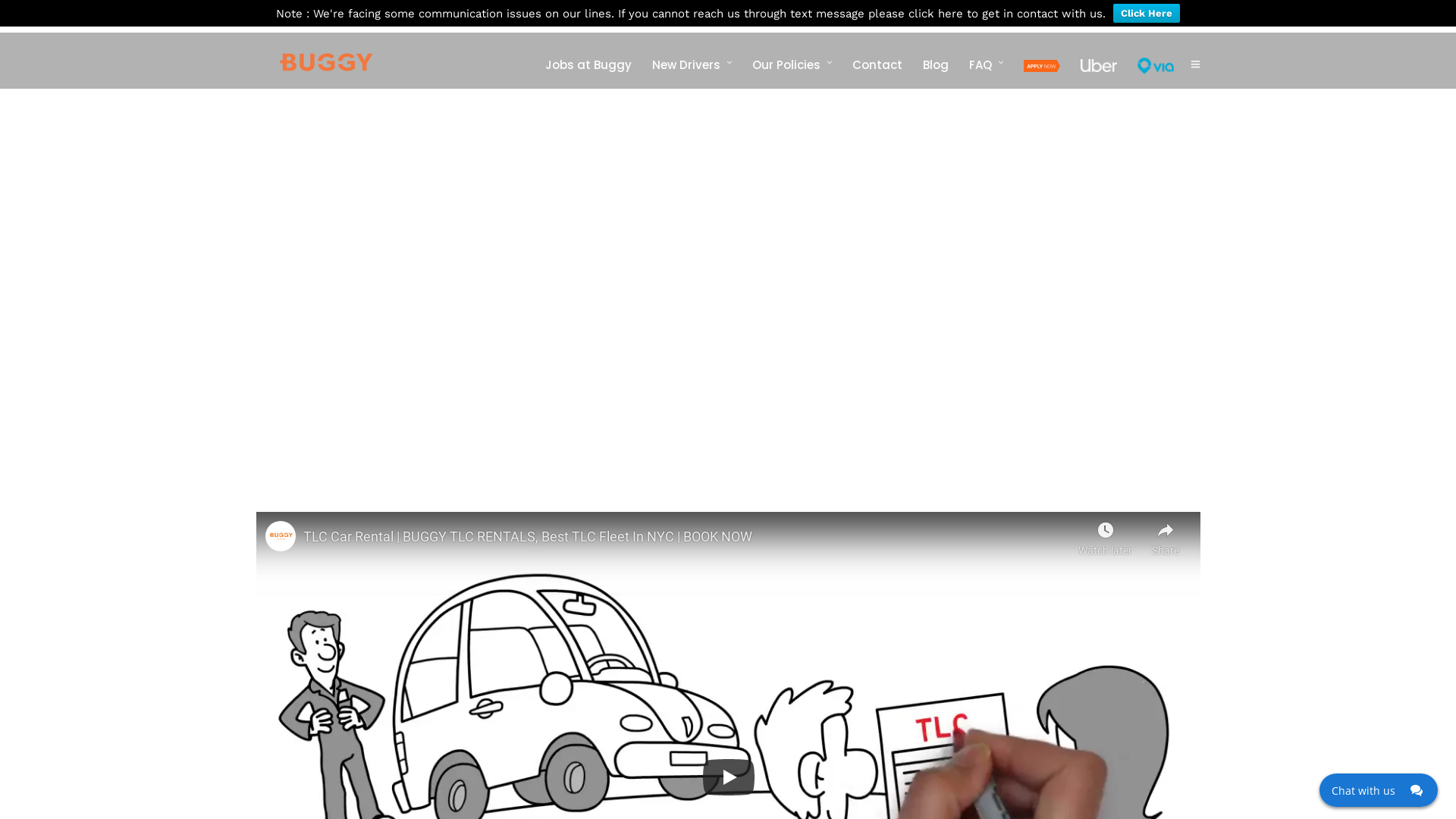Open the TLC Car Rental video title link
The height and width of the screenshot is (819, 1456).
[x=527, y=536]
